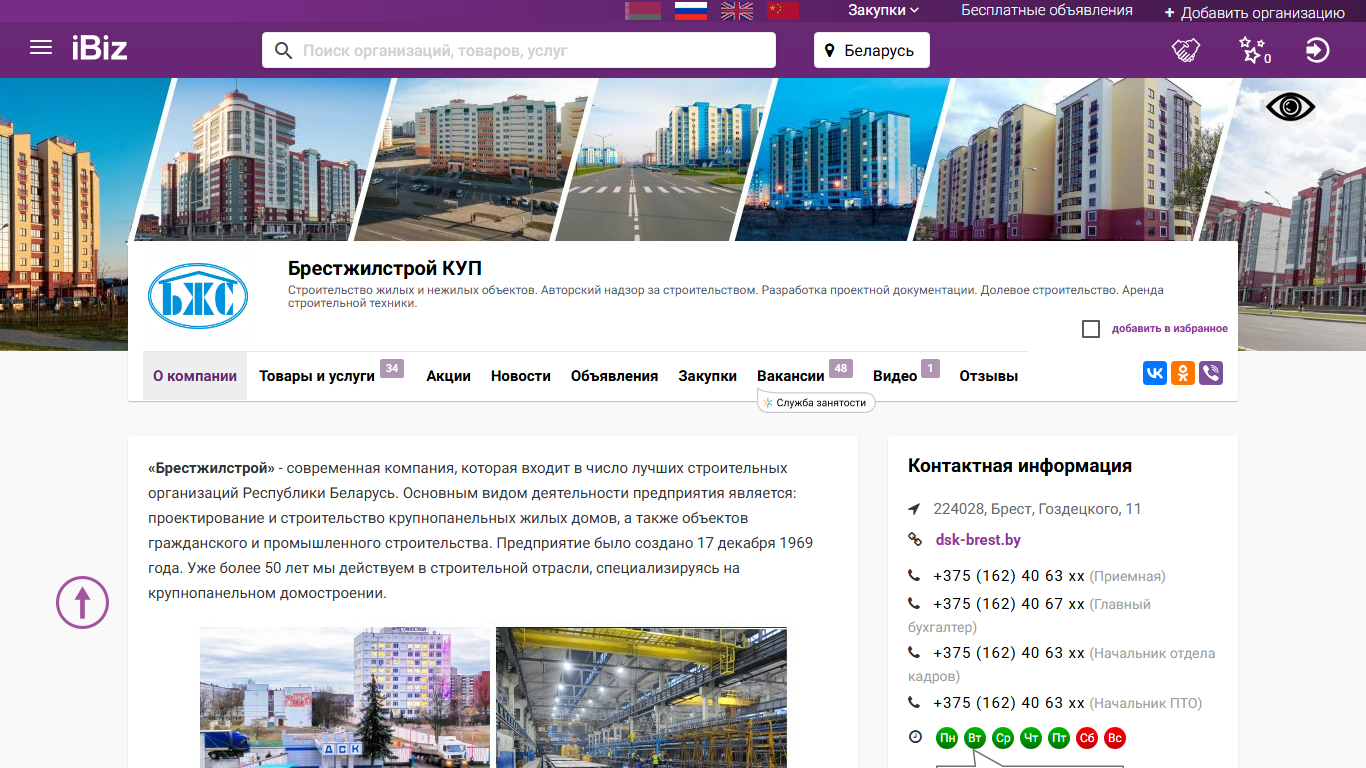Open the company Закупки tab
Screen dimensions: 1366x768
(707, 376)
